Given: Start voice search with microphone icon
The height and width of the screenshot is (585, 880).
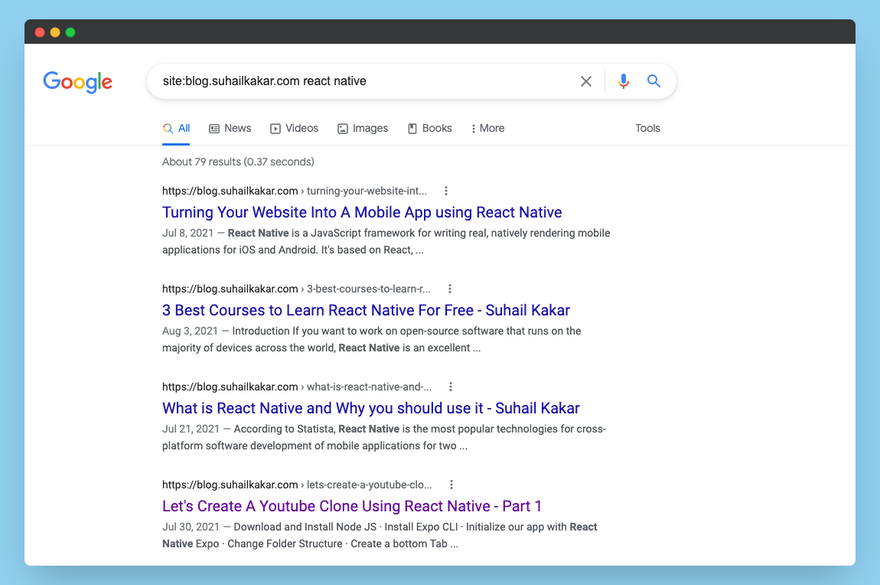Looking at the screenshot, I should 623,81.
